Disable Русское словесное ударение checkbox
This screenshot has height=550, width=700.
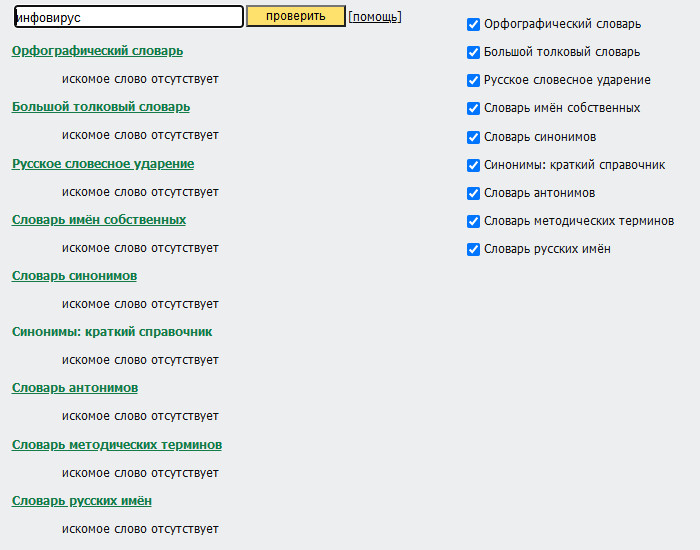click(473, 80)
